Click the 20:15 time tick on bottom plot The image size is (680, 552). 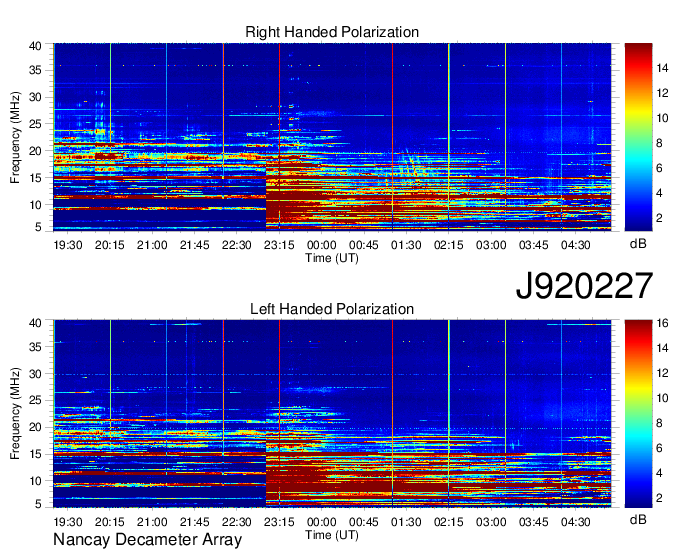point(110,522)
